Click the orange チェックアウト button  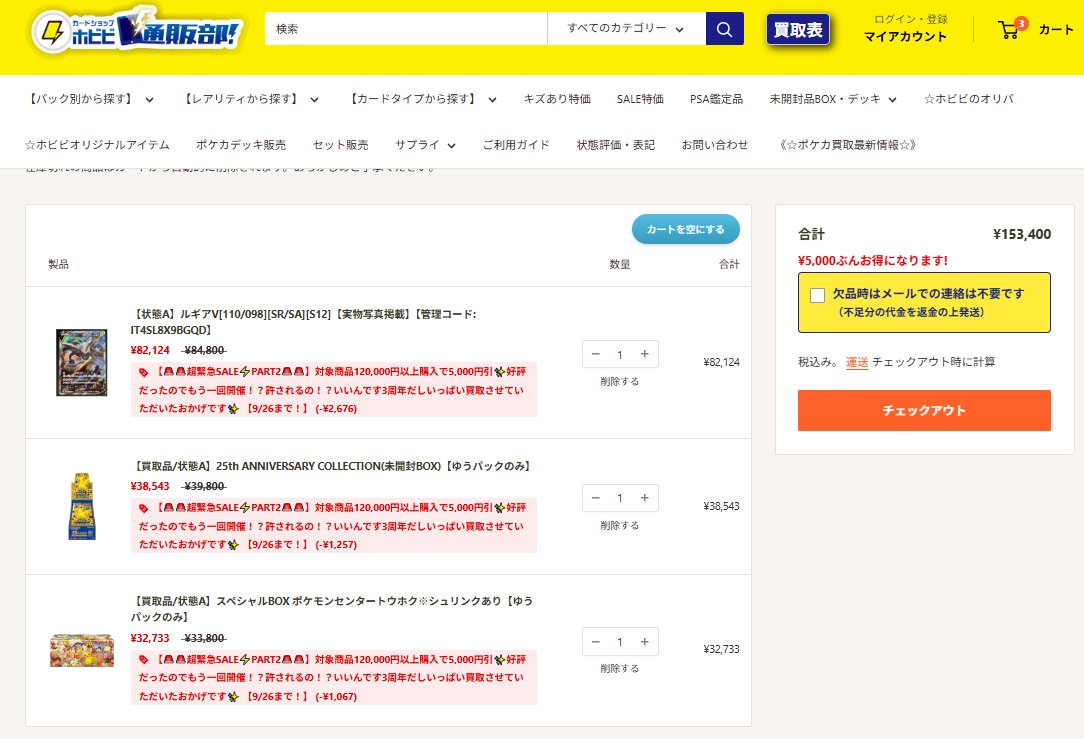coord(924,410)
